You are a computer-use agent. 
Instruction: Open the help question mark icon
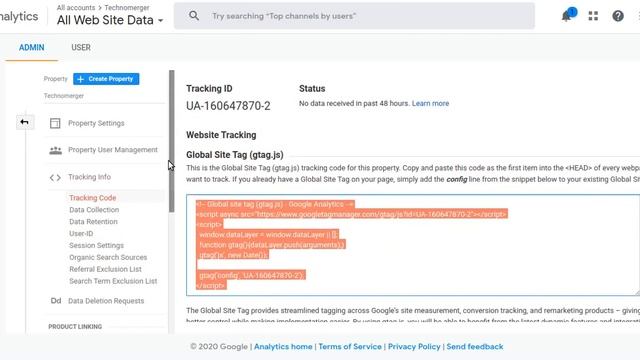(x=618, y=16)
